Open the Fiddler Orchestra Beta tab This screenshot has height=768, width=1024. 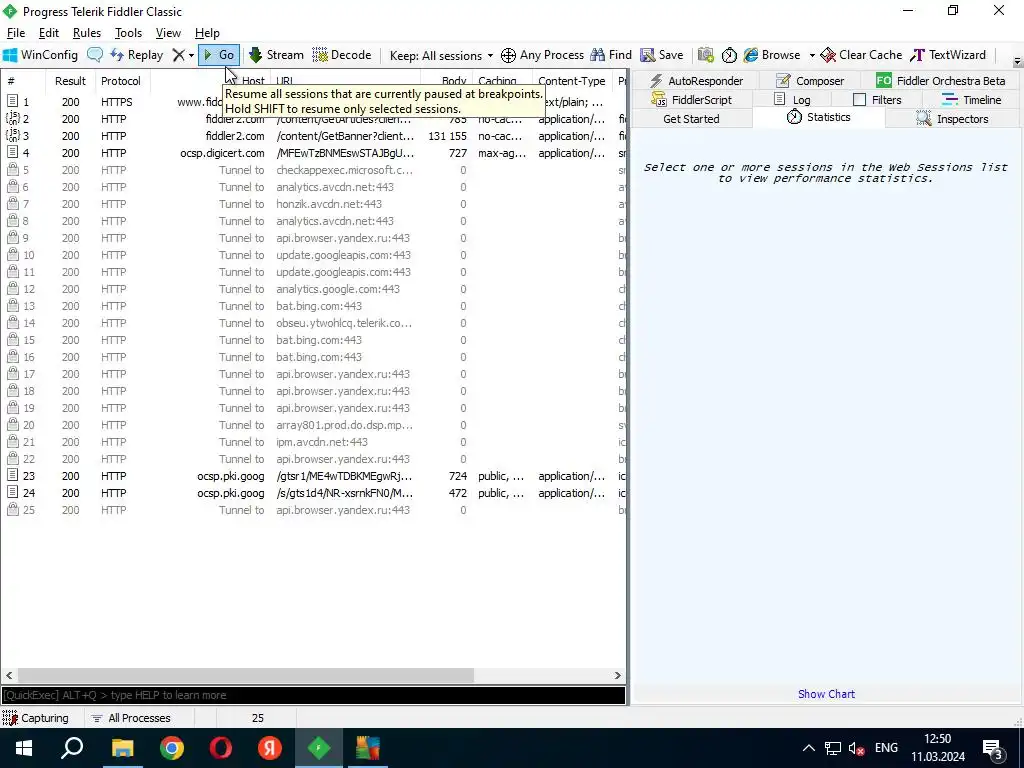(940, 81)
